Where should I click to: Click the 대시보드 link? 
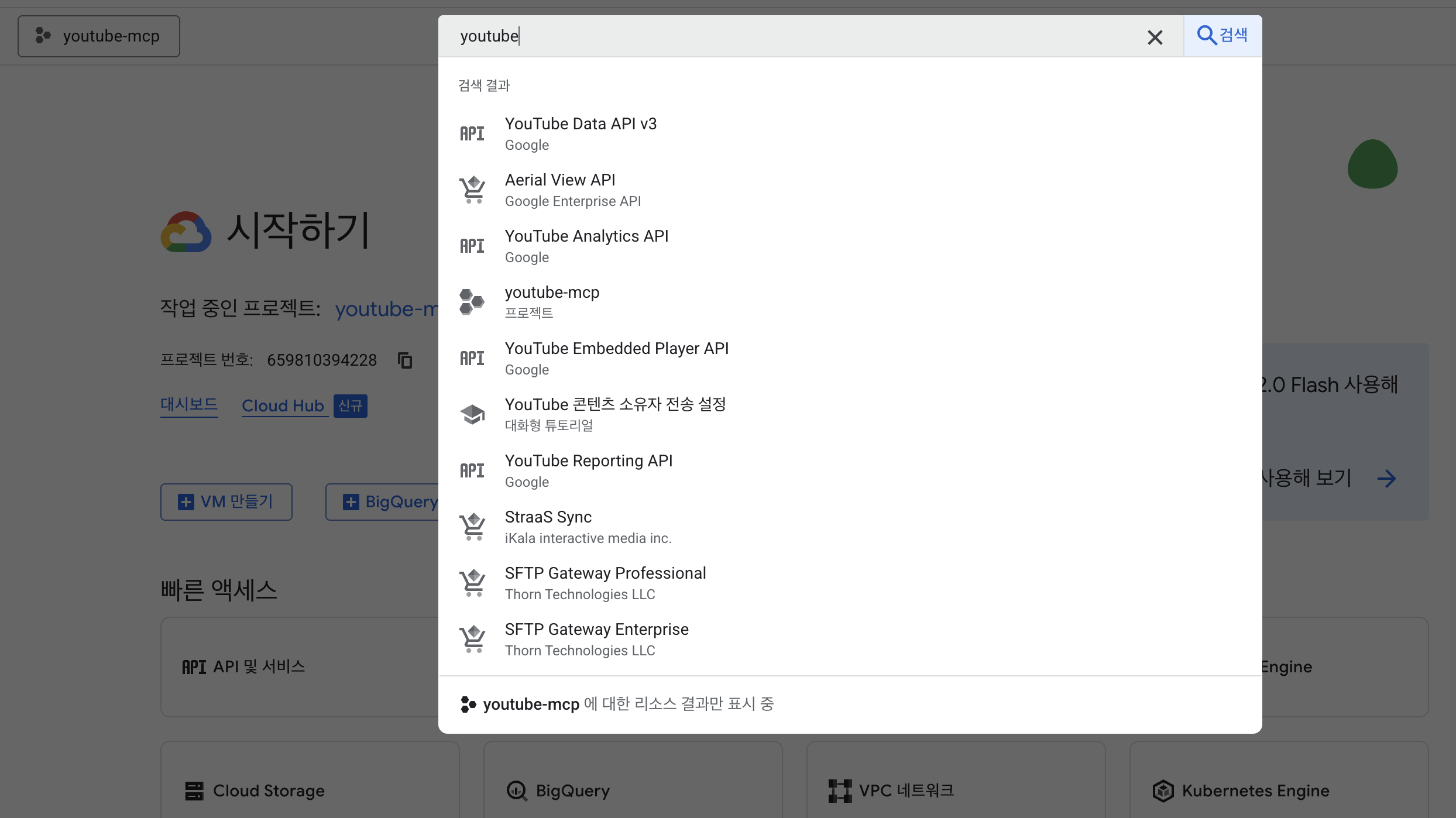189,405
